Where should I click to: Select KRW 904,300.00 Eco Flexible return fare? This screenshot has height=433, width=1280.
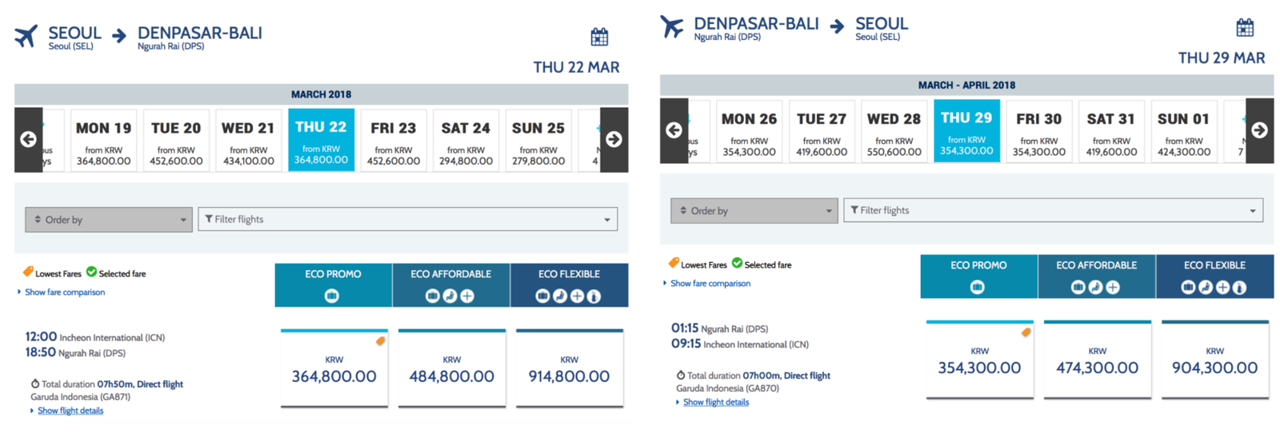click(x=1215, y=358)
